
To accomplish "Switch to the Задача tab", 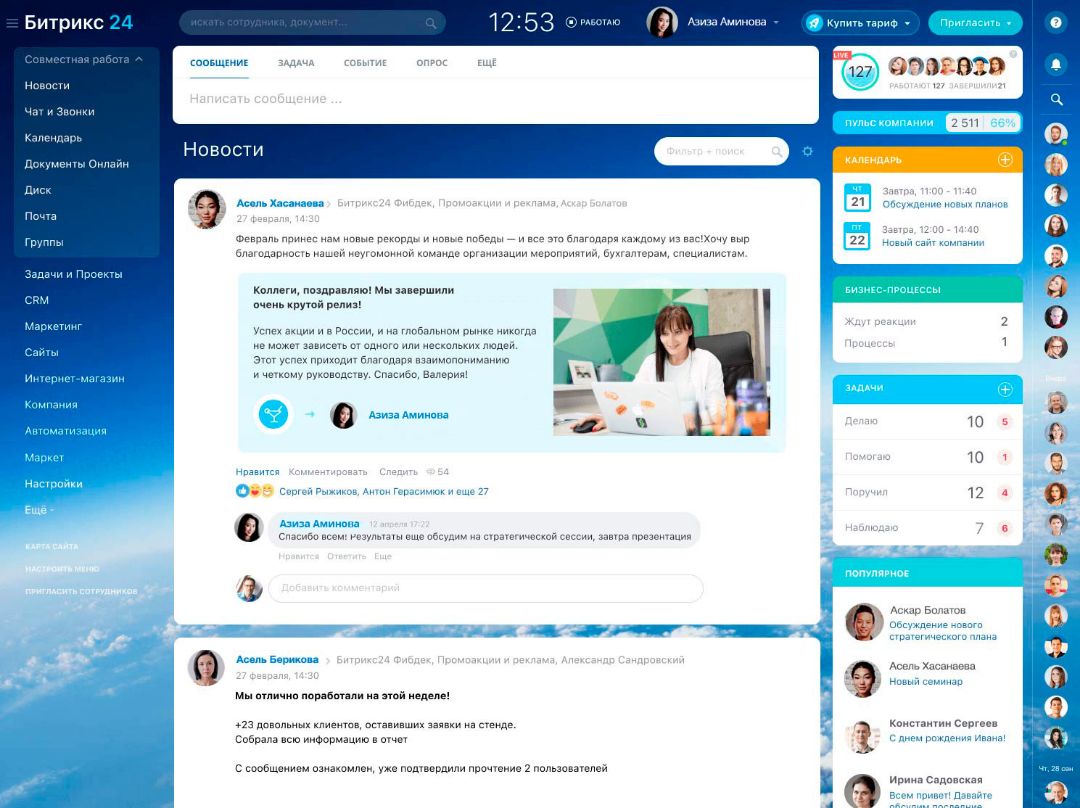I will click(x=296, y=63).
